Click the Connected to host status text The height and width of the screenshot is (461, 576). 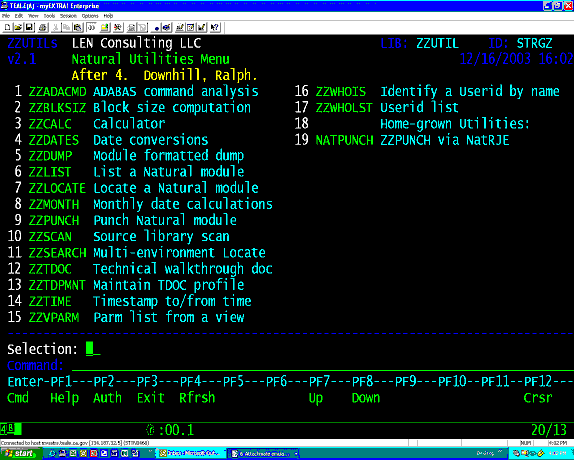click(x=75, y=443)
